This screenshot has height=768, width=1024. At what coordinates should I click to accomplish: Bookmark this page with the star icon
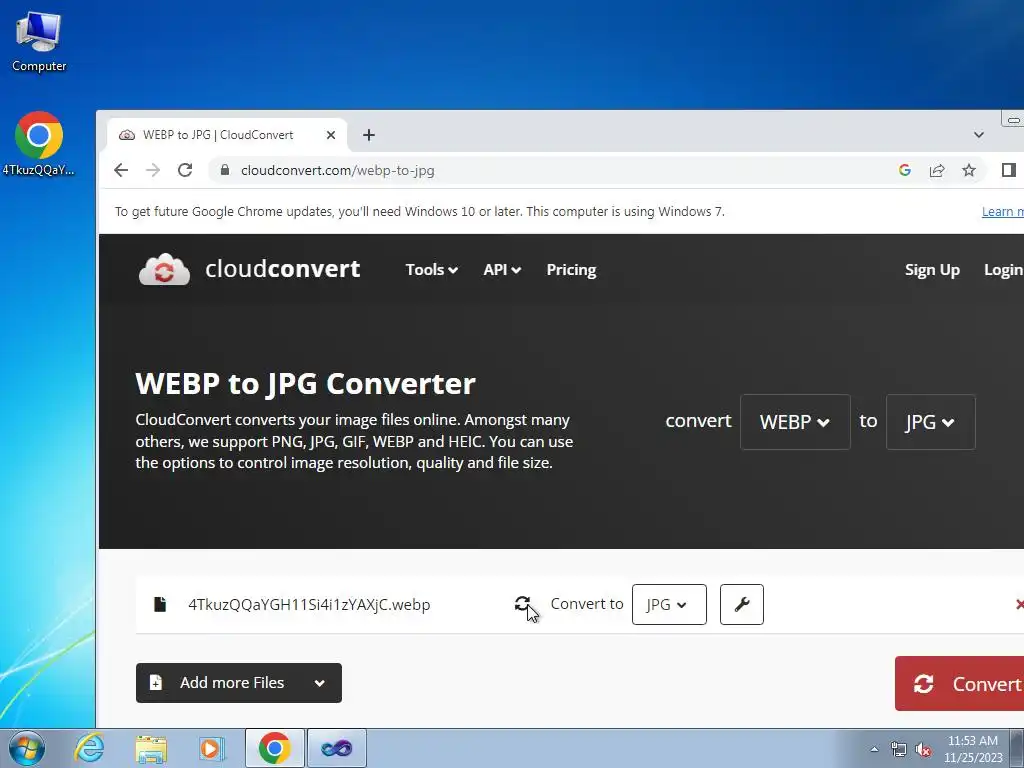coord(969,170)
